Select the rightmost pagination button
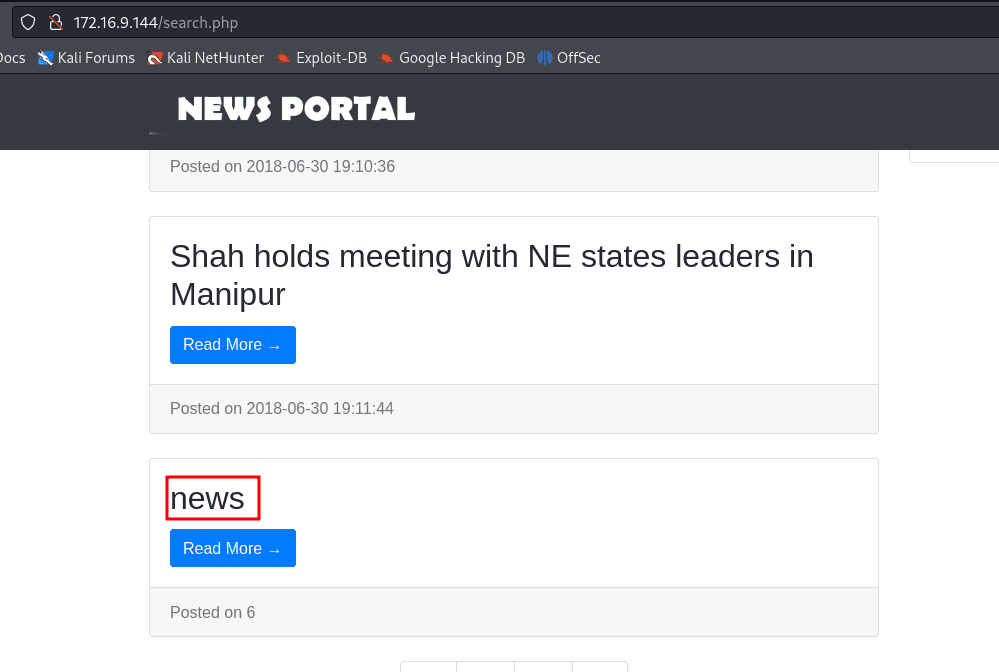Image resolution: width=999 pixels, height=672 pixels. 600,667
